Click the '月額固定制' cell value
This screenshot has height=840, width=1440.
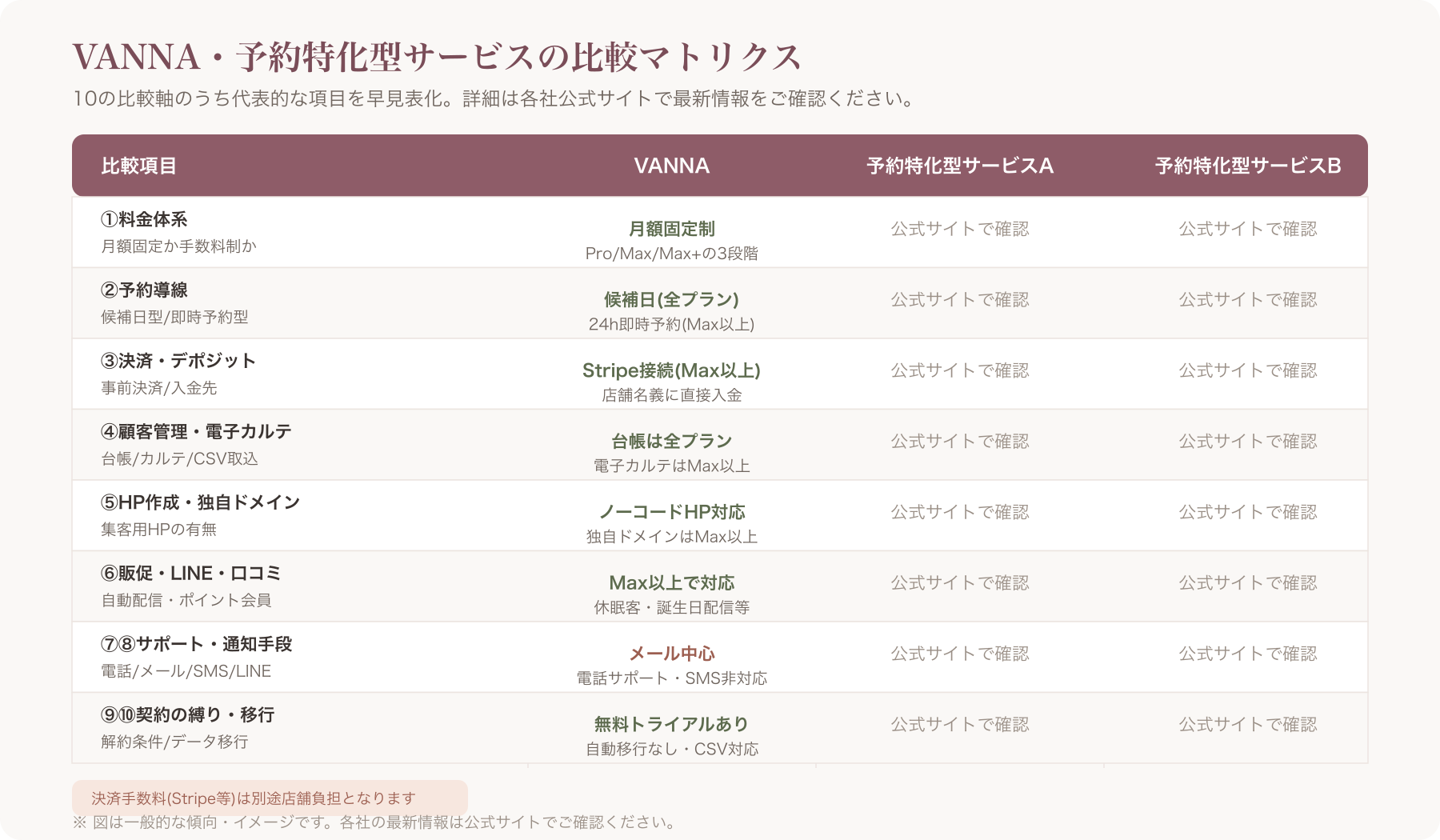tap(672, 229)
